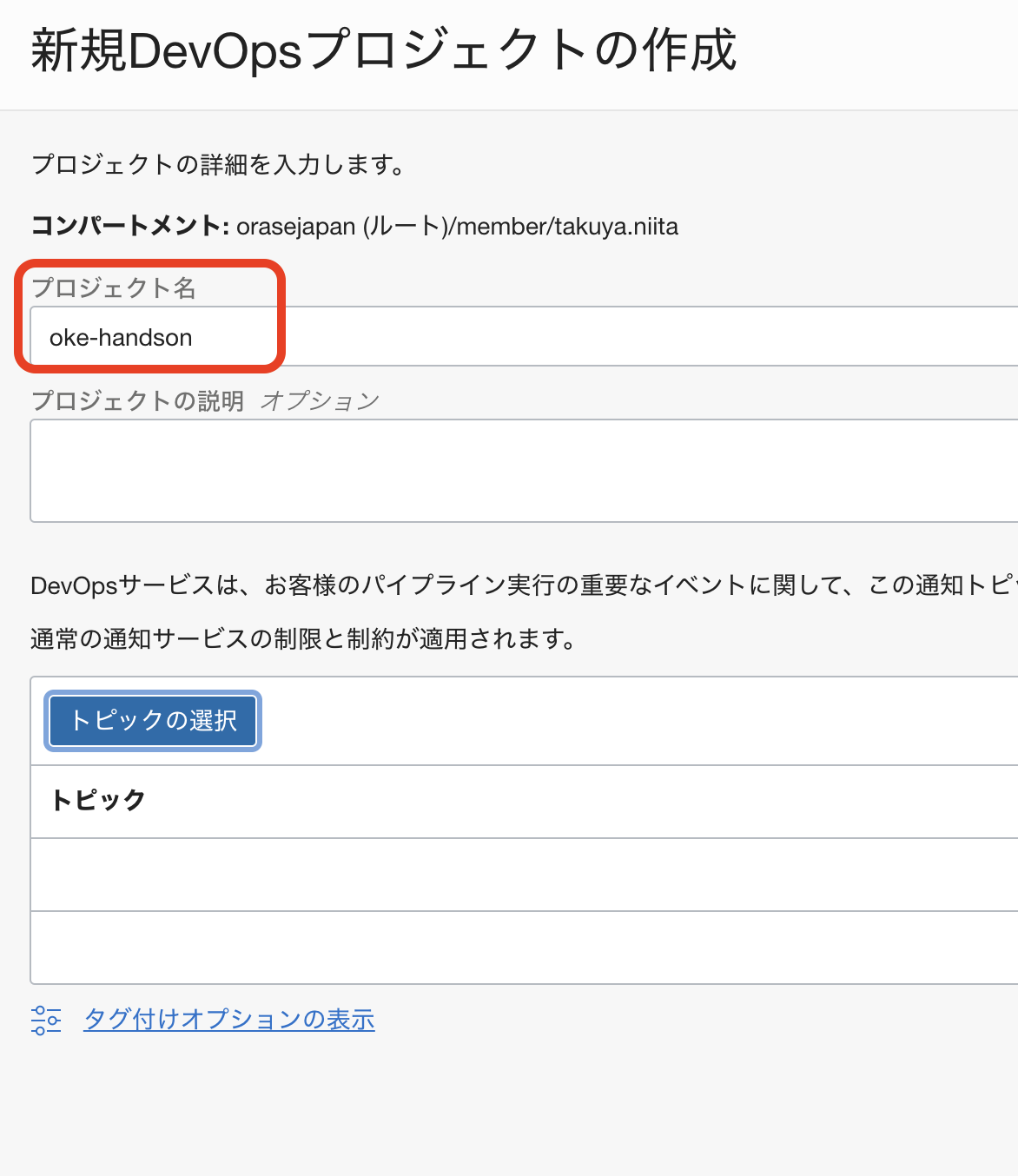Image resolution: width=1018 pixels, height=1176 pixels.
Task: Click the プロジェクトの説明 field label
Action: pyautogui.click(x=137, y=400)
